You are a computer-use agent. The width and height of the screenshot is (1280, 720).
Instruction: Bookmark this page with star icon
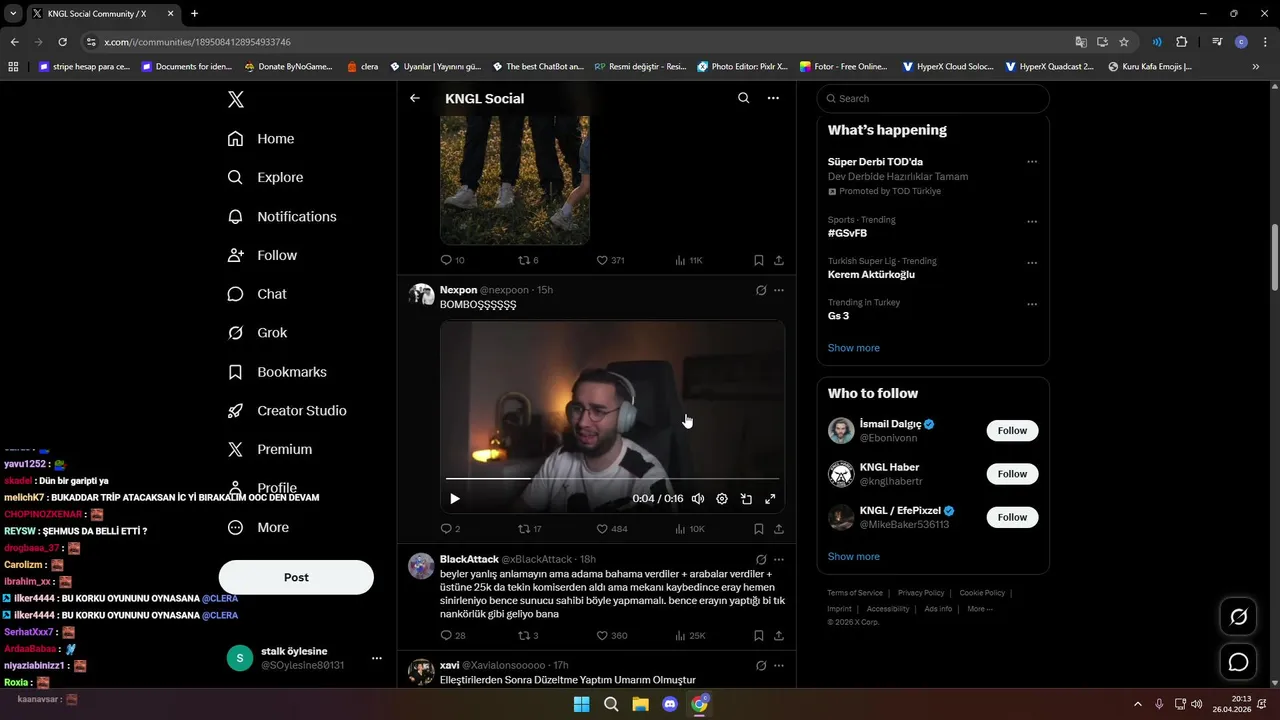[x=1124, y=42]
